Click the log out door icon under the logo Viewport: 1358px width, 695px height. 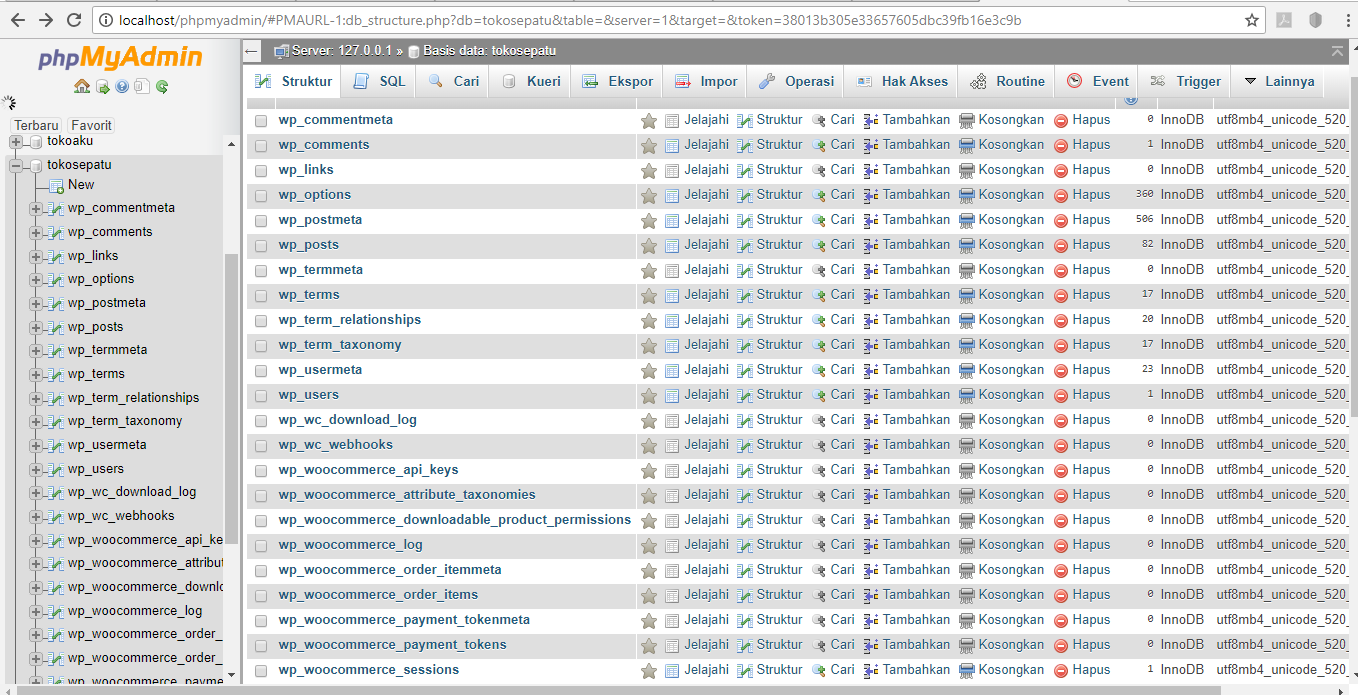103,86
